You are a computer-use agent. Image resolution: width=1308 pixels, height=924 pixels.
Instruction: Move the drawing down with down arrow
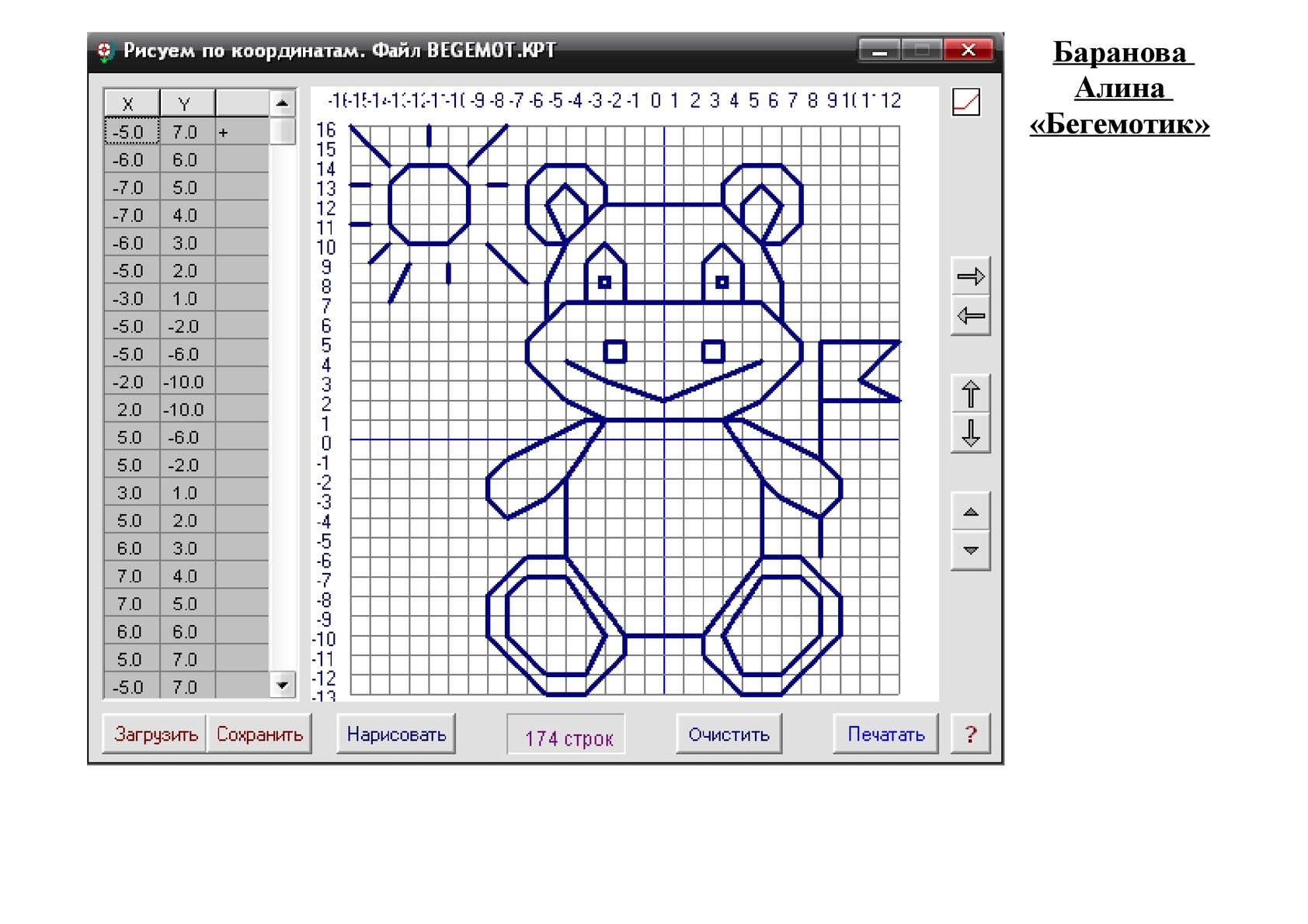pos(970,433)
